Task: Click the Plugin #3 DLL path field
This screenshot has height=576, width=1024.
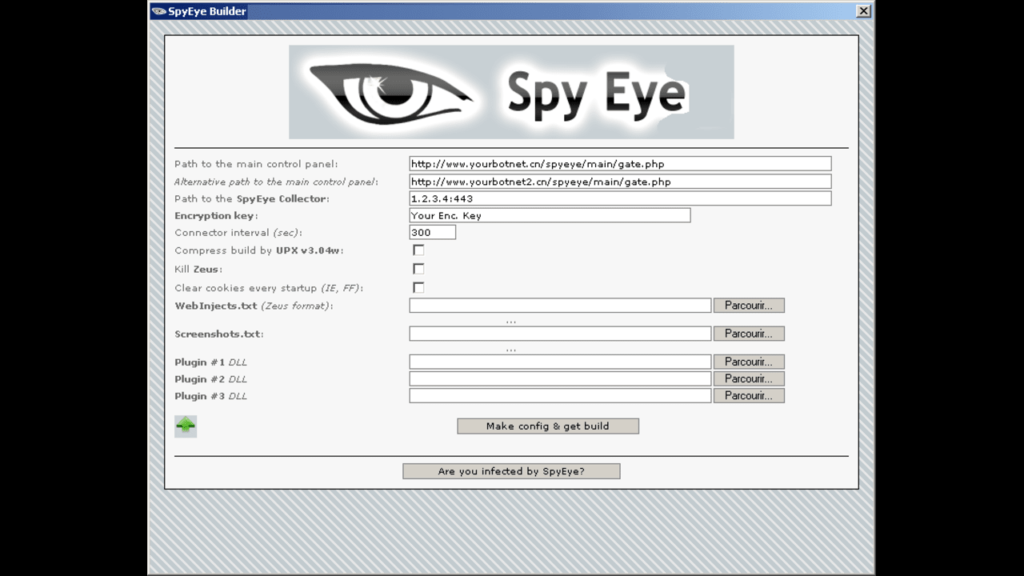Action: pyautogui.click(x=560, y=396)
